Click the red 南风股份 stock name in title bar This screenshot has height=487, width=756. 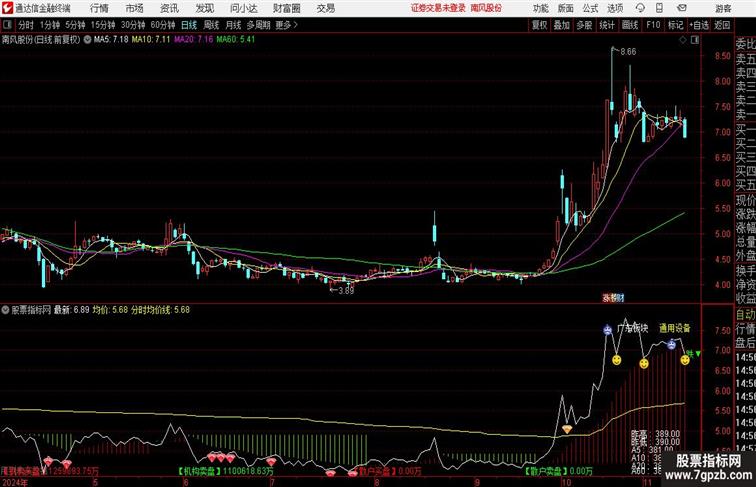(486, 8)
